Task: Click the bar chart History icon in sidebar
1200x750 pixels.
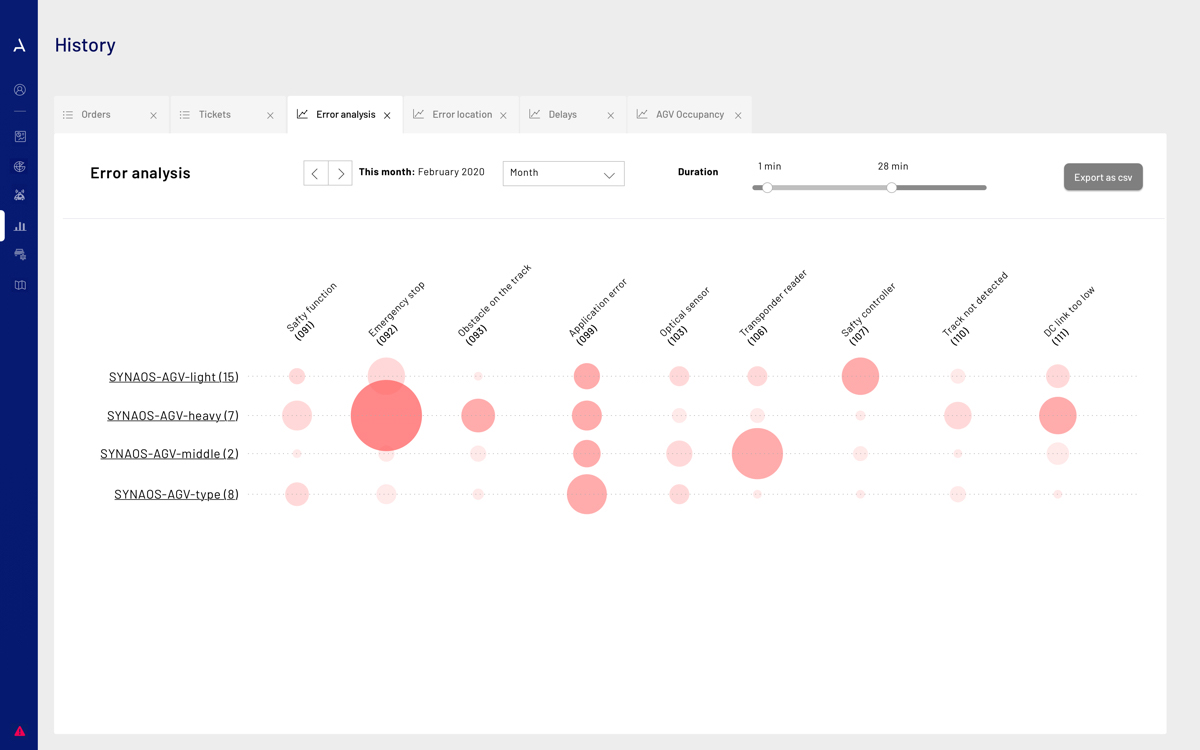Action: pyautogui.click(x=19, y=227)
